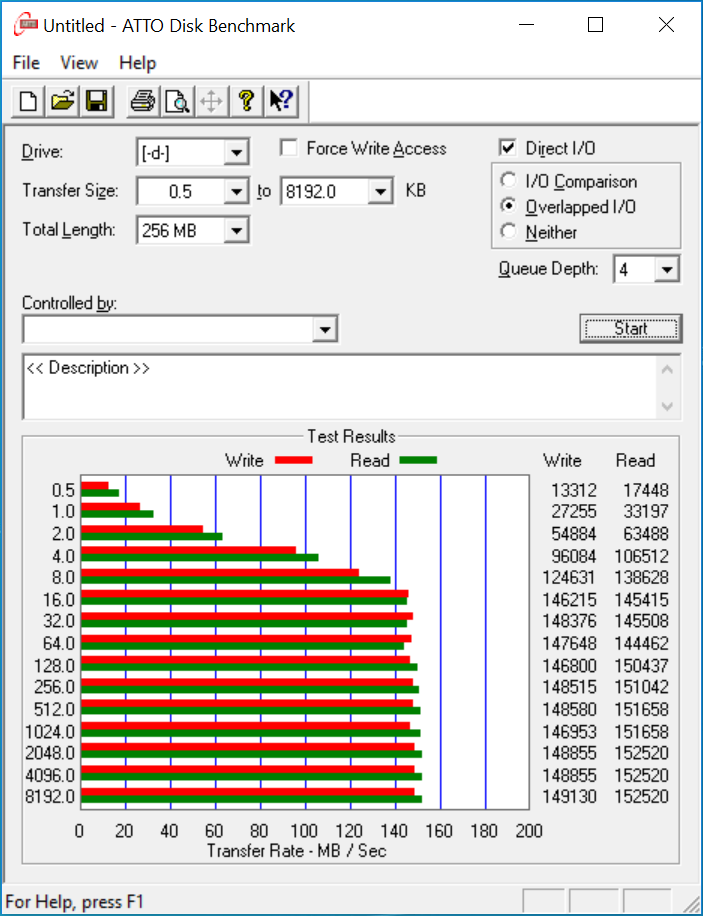Screen dimensions: 703x916
Task: Click read value 144462 for 64.0 row
Action: (641, 643)
